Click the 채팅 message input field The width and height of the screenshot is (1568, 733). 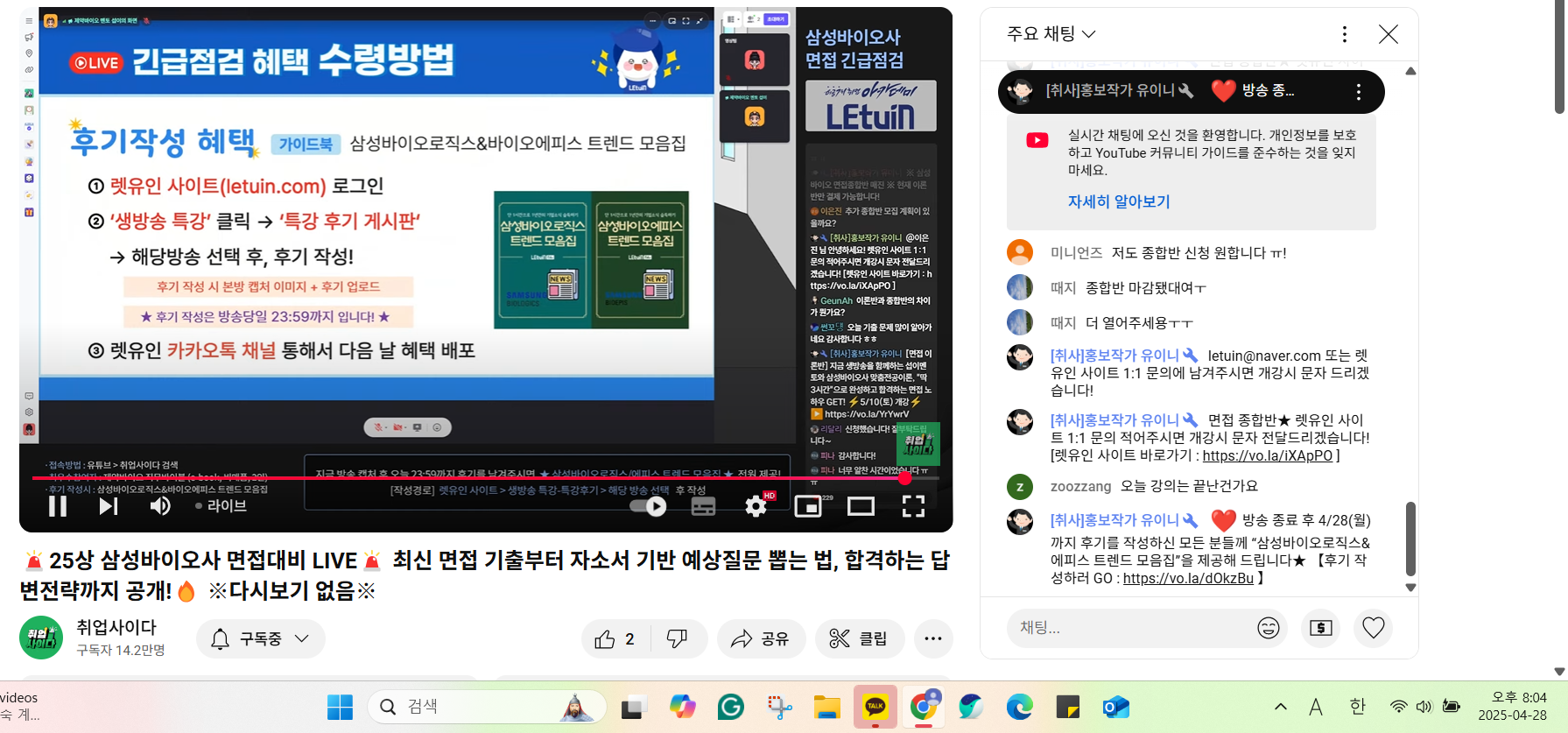(1129, 628)
